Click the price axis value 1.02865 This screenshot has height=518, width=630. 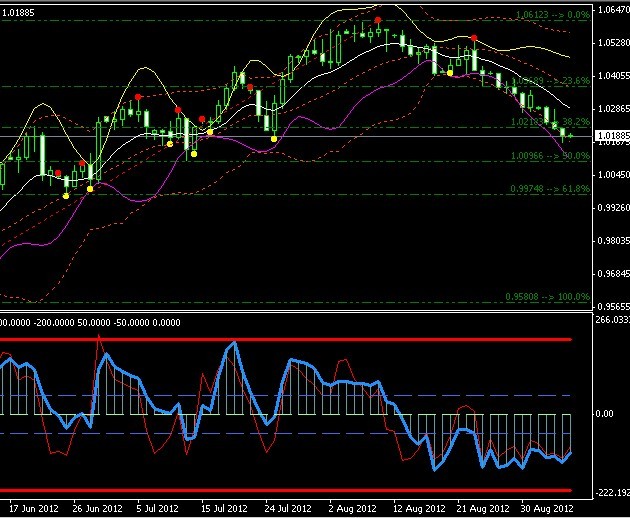point(614,109)
